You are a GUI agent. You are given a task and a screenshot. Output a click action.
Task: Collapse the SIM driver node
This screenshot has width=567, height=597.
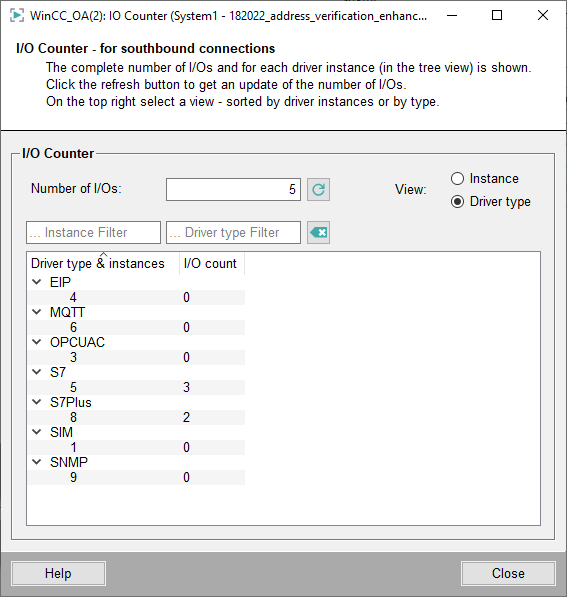pyautogui.click(x=37, y=432)
